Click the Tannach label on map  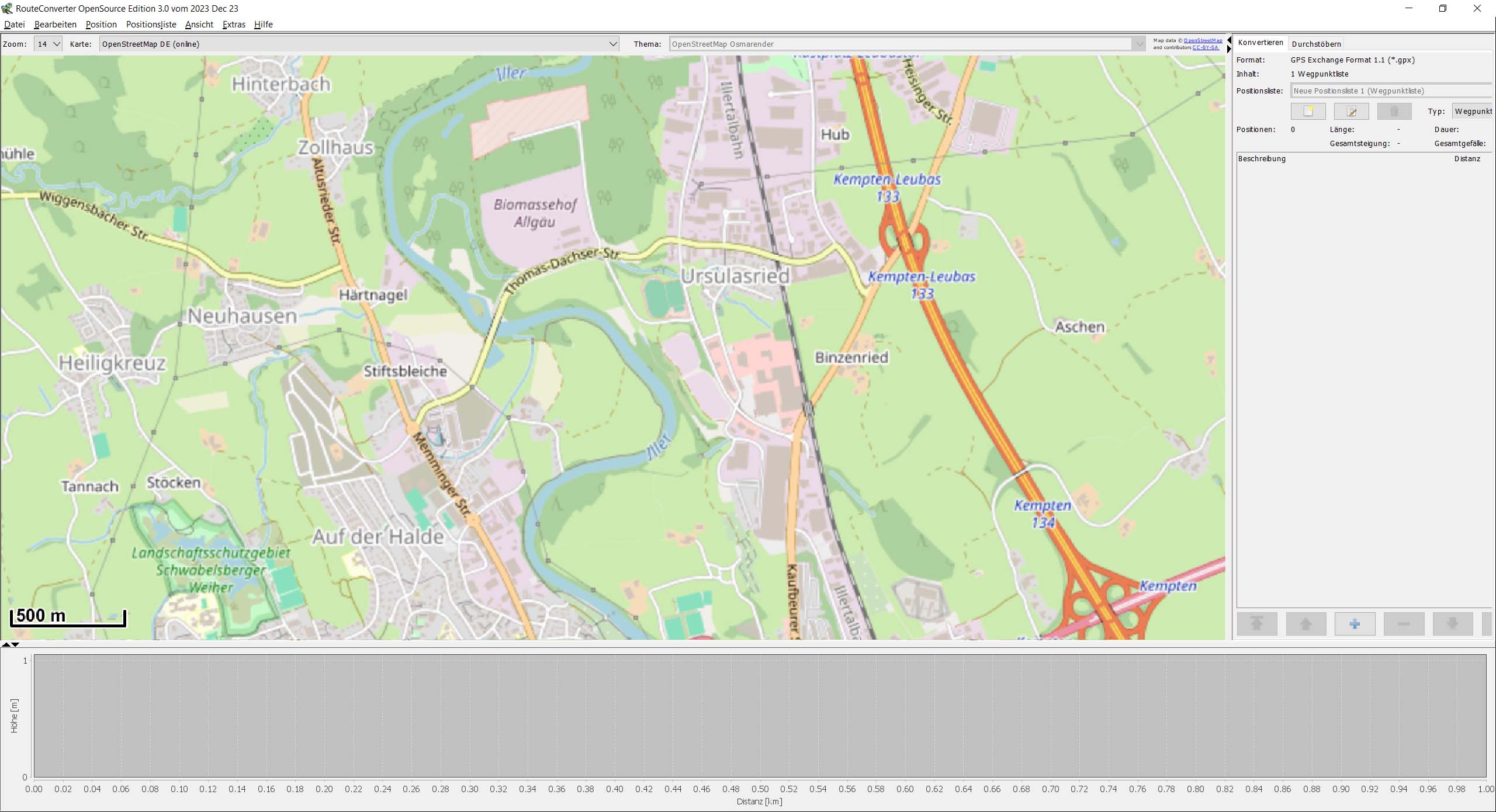90,487
